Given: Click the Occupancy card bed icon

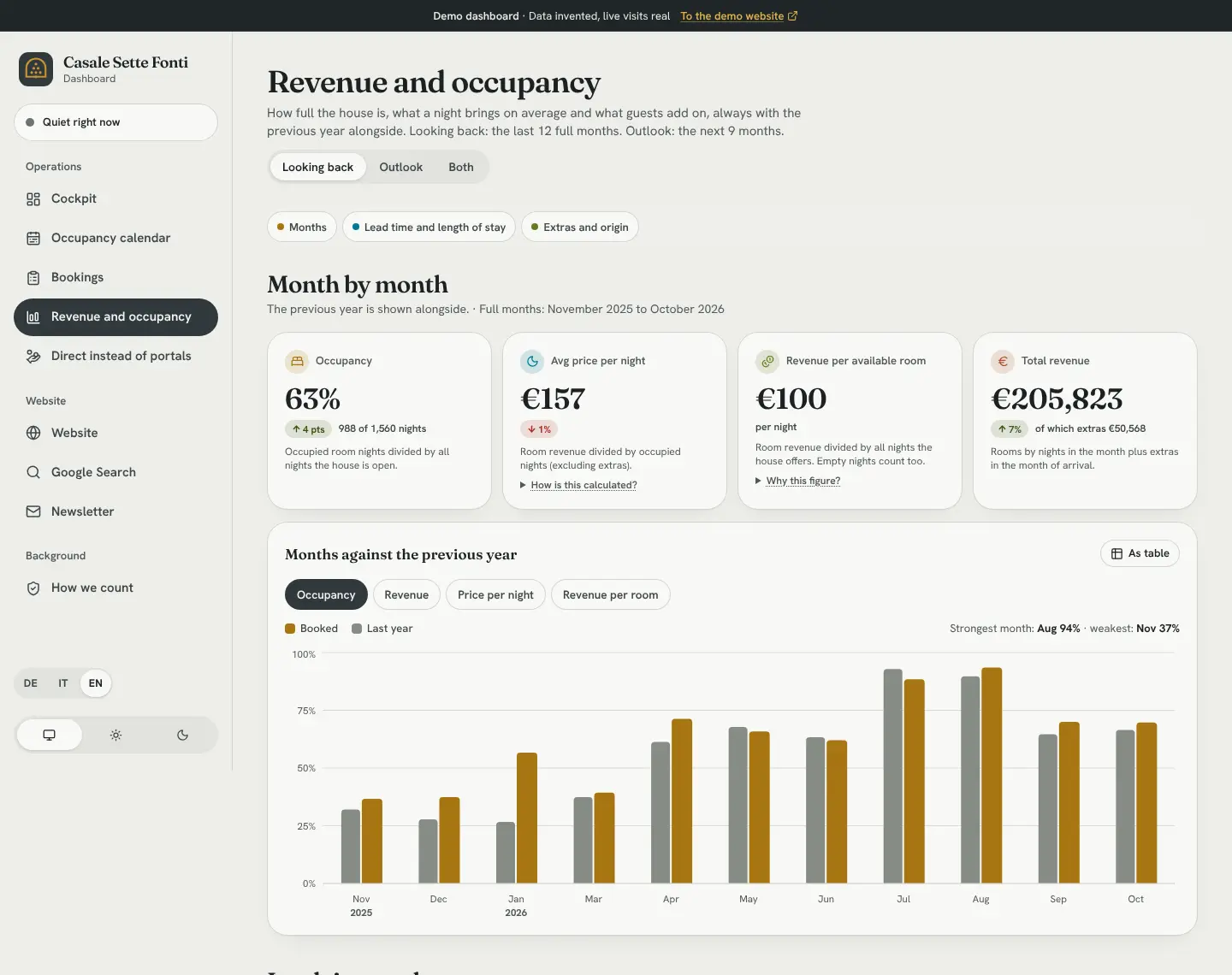Looking at the screenshot, I should 297,361.
